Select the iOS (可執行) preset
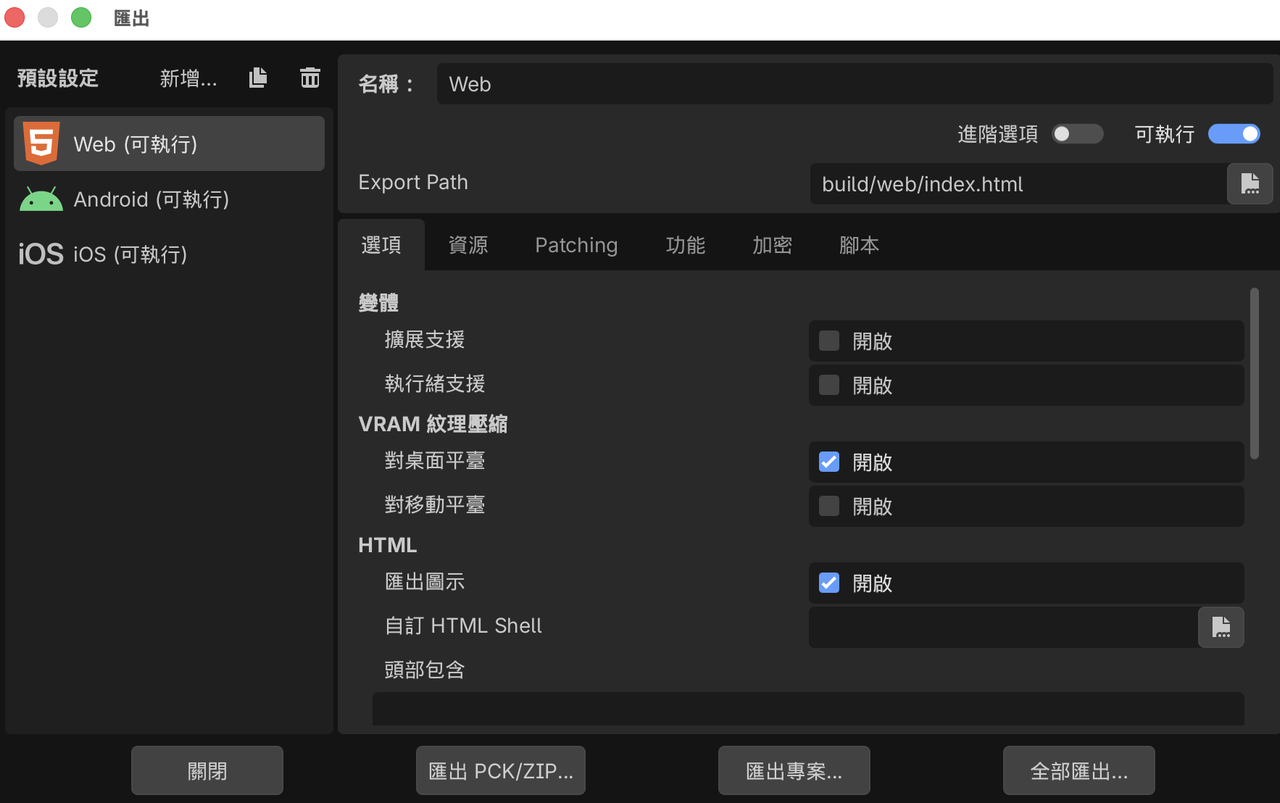 [169, 254]
